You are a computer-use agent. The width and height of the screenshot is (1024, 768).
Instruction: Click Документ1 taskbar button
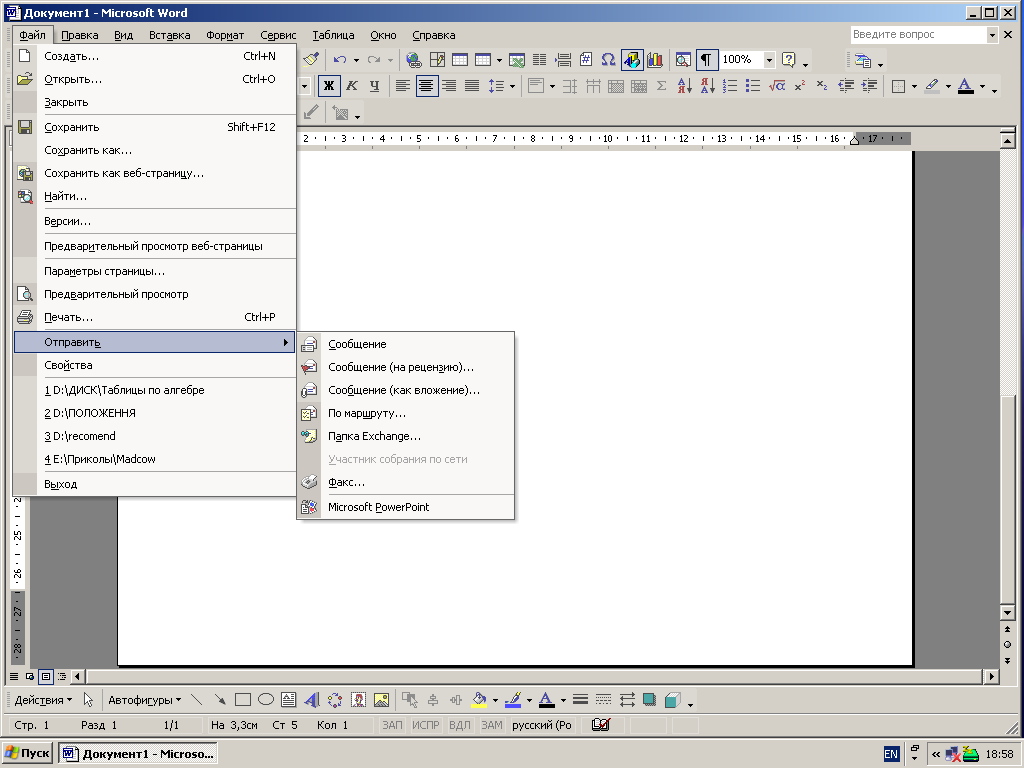[x=138, y=754]
